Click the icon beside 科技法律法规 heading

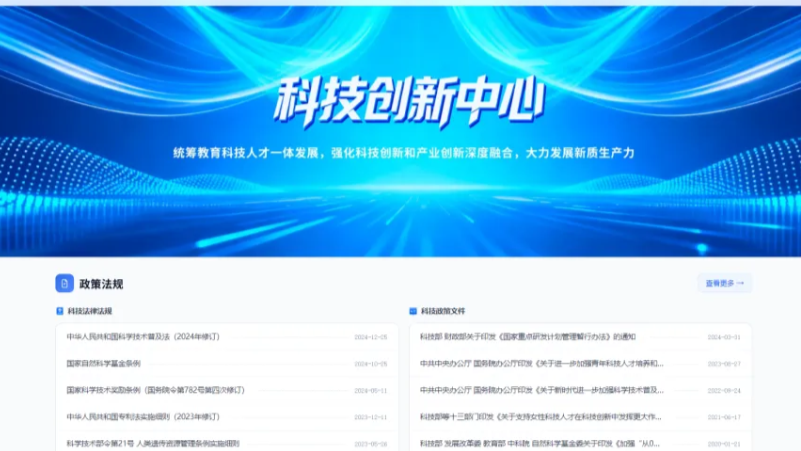59,311
